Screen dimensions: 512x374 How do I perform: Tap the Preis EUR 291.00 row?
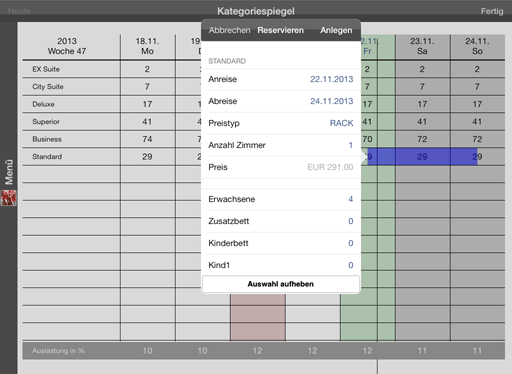281,167
